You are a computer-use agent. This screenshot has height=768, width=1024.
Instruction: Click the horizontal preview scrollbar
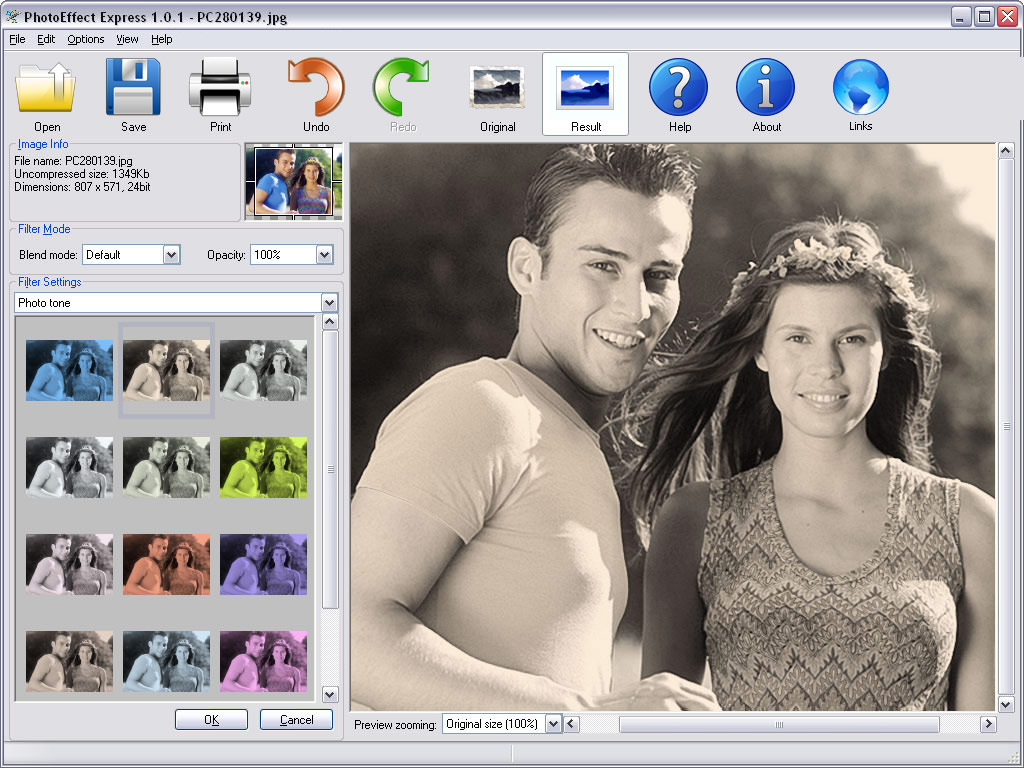point(778,724)
